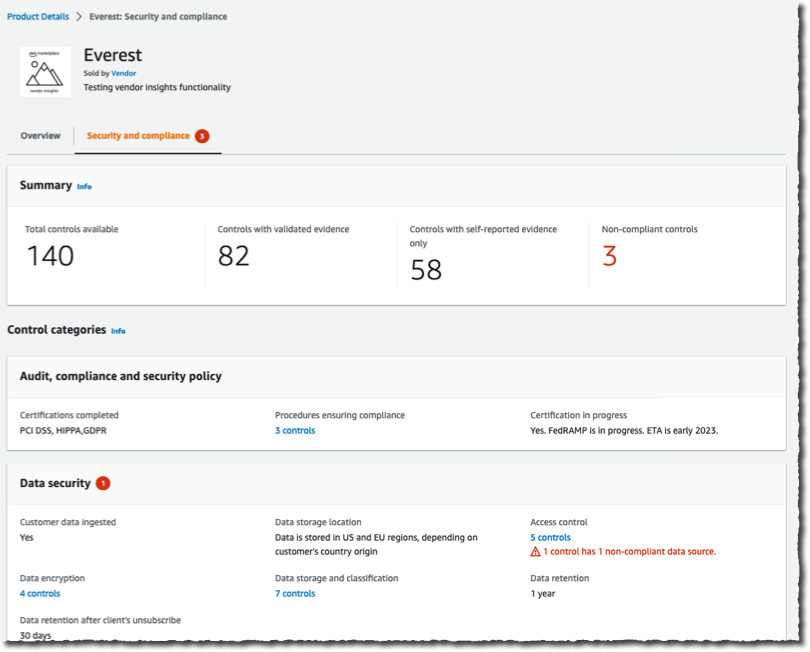This screenshot has height=652, width=810.
Task: Click the 82 validated evidence value
Action: coord(233,256)
